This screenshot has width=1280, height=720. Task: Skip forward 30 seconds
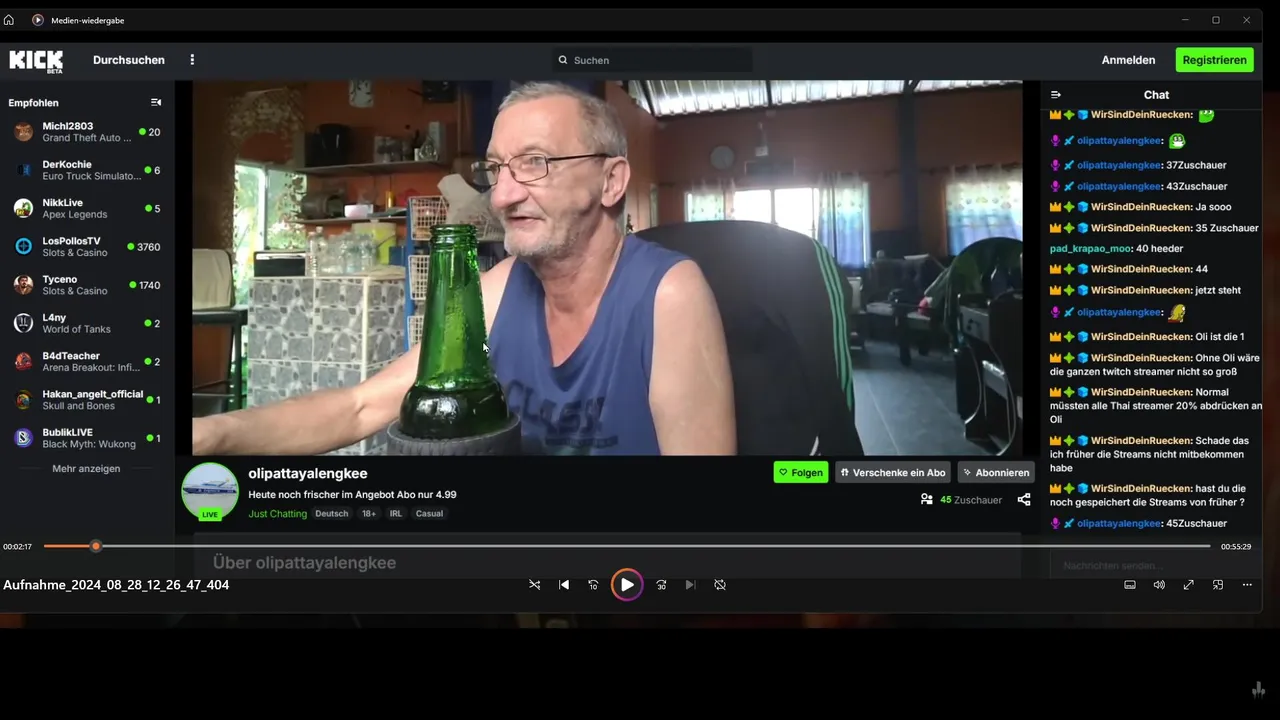pyautogui.click(x=661, y=585)
